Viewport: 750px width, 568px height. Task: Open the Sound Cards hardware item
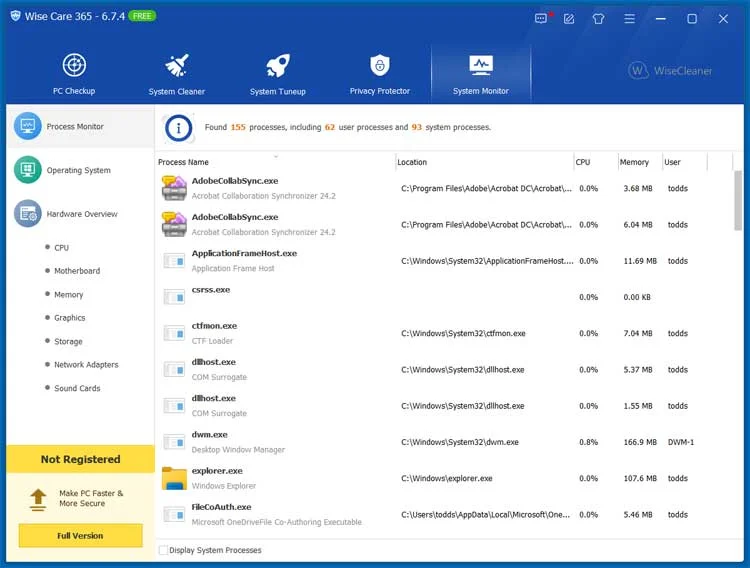[x=77, y=388]
